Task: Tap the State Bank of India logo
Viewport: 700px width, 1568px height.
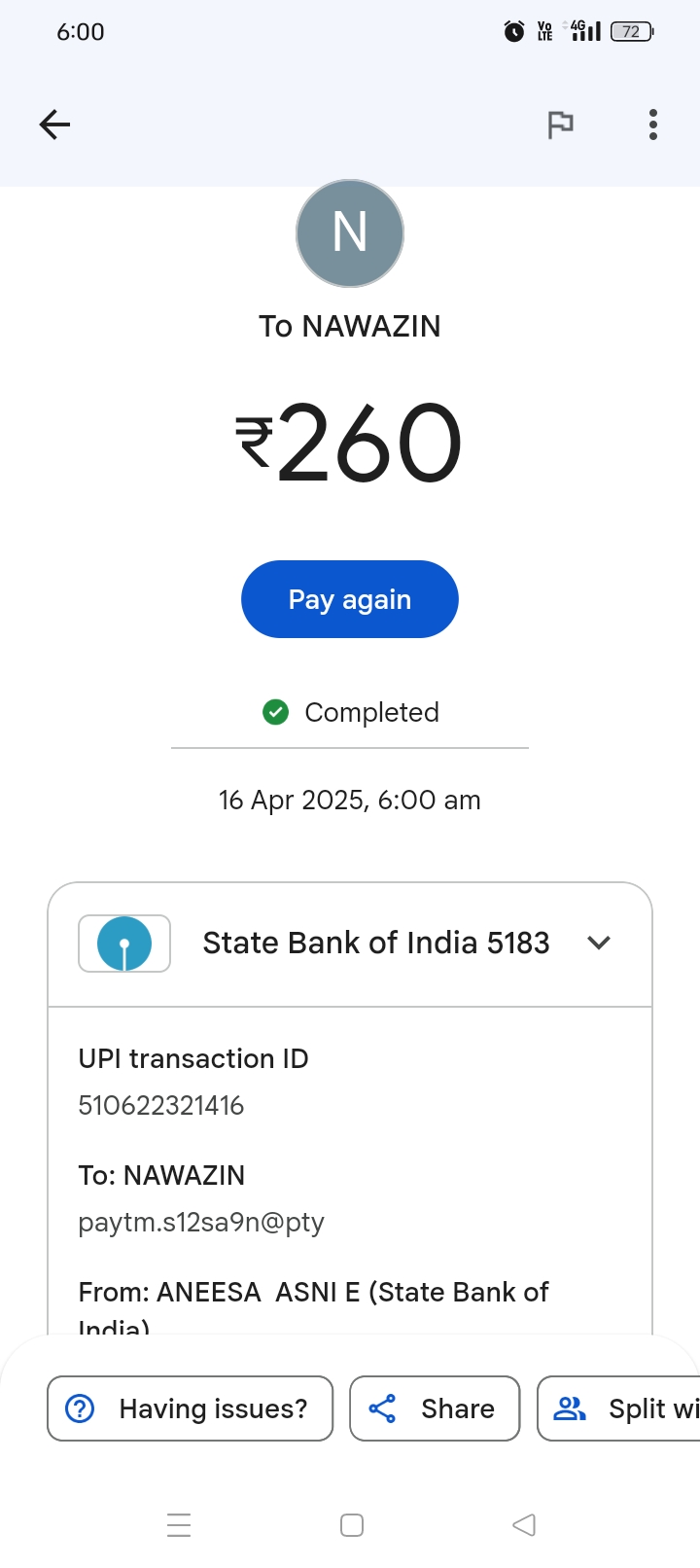Action: [124, 944]
